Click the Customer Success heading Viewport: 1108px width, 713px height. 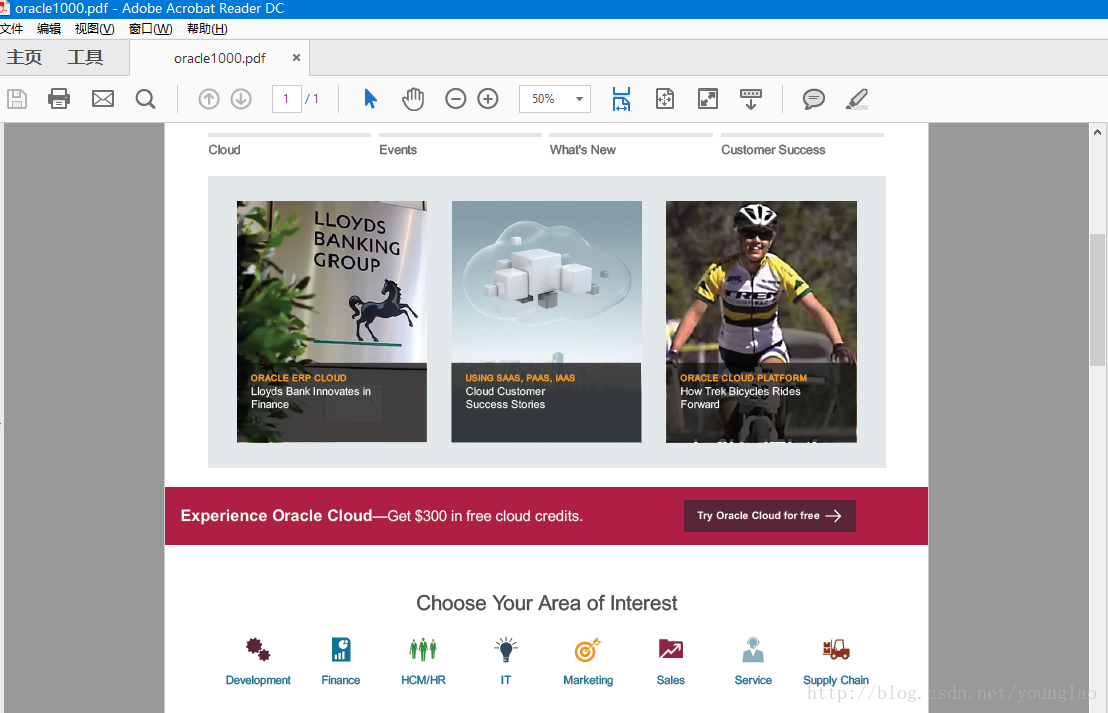(773, 150)
